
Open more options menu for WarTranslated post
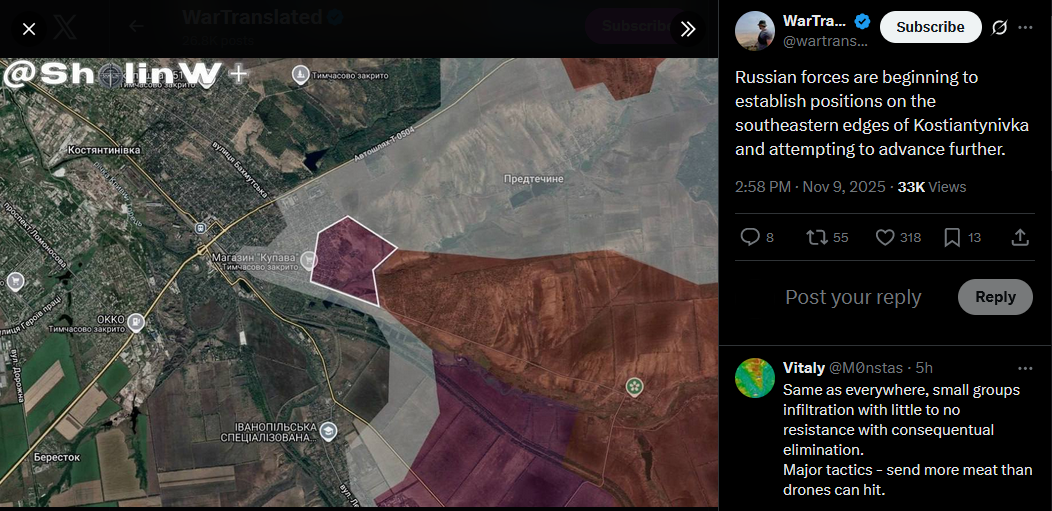1025,27
